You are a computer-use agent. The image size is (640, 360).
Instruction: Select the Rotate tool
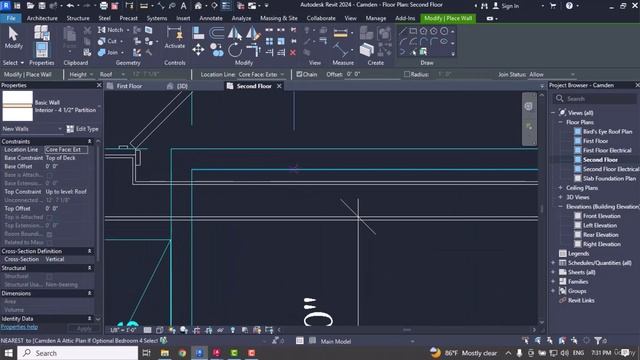coord(235,50)
